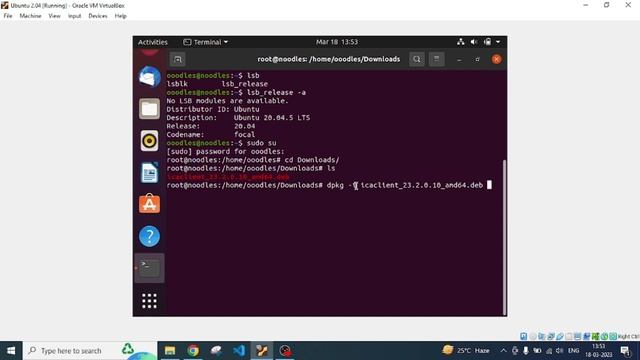
Task: Click the Windows tray volume icon
Action: [x=560, y=351]
